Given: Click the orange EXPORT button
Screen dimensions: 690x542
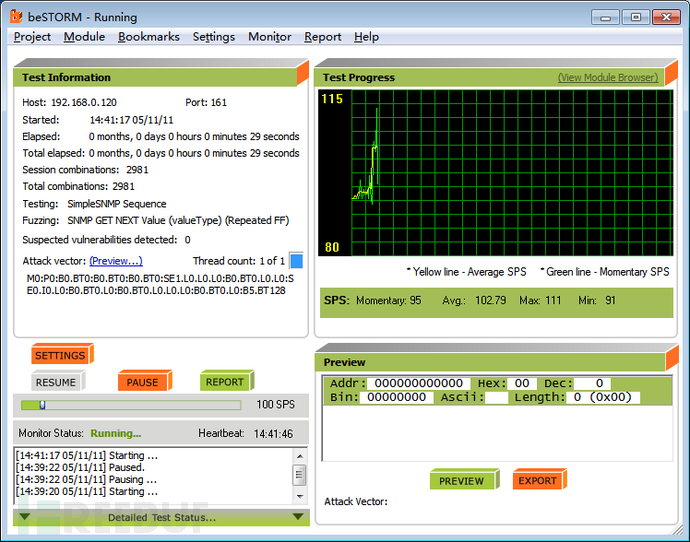Looking at the screenshot, I should 539,480.
